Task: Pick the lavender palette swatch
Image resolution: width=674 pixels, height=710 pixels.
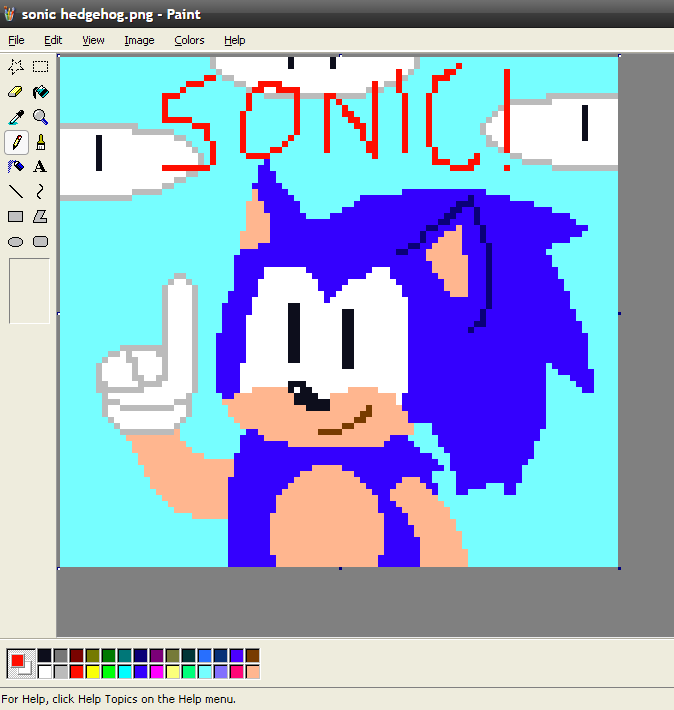Action: click(x=221, y=672)
